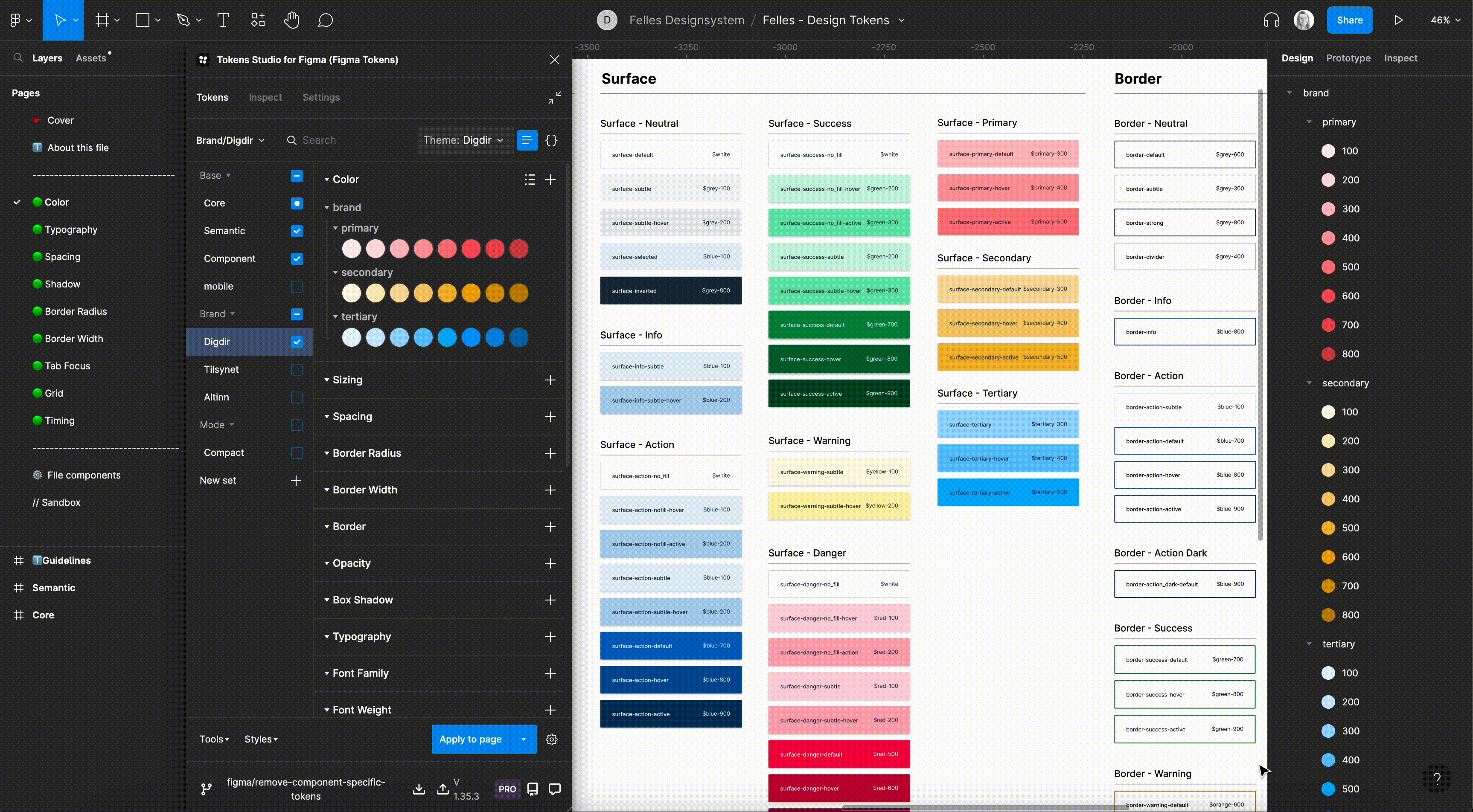Select the Hand tool in toolbar

point(291,20)
